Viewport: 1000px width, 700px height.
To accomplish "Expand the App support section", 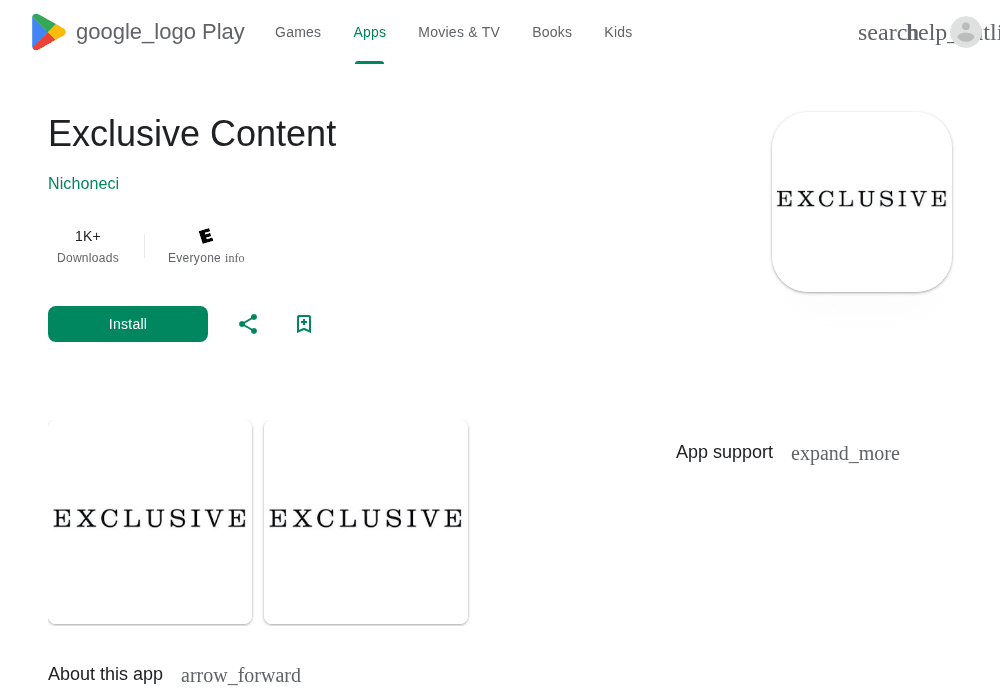I will pyautogui.click(x=845, y=453).
